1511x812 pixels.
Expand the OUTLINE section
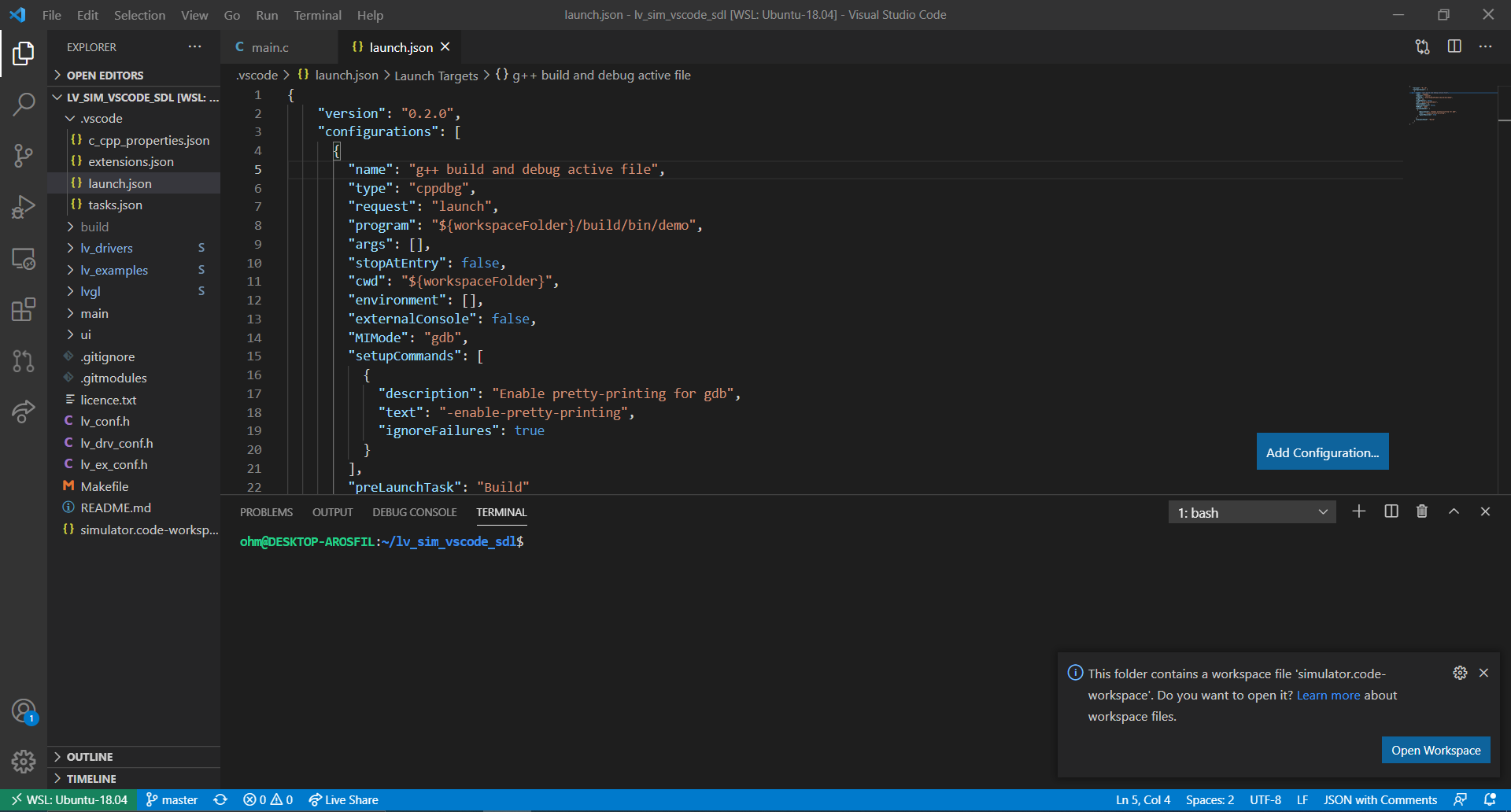[90, 756]
